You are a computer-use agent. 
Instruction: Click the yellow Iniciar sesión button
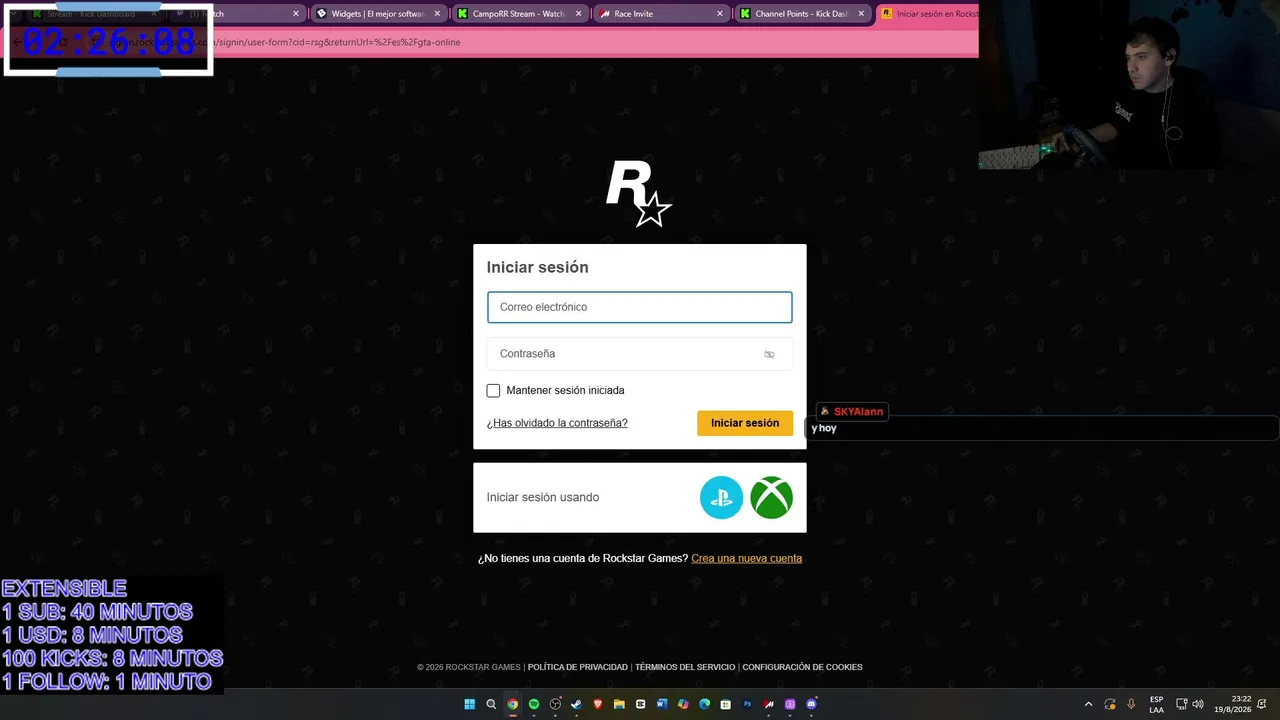745,423
